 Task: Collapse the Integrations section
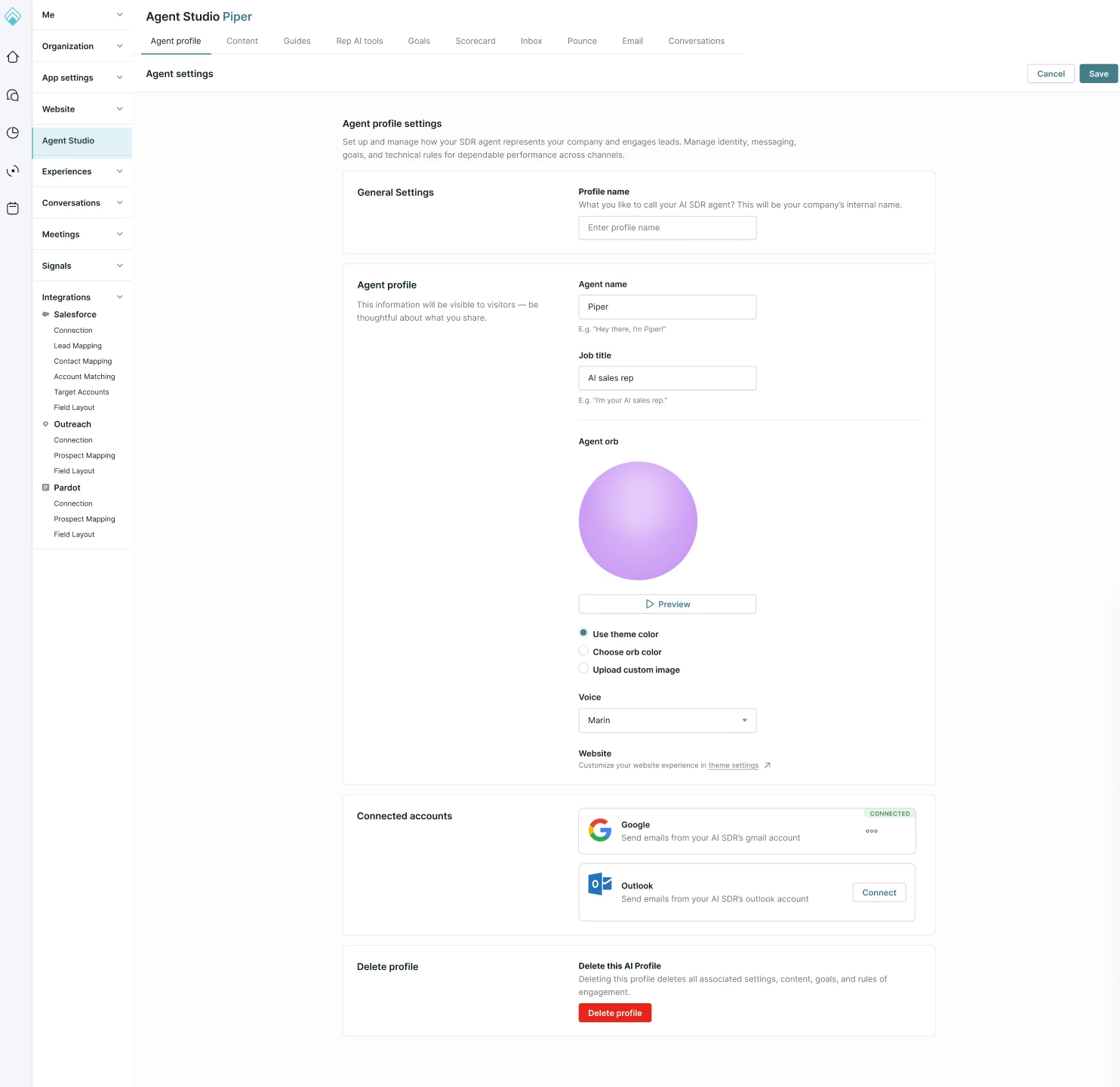coord(82,297)
